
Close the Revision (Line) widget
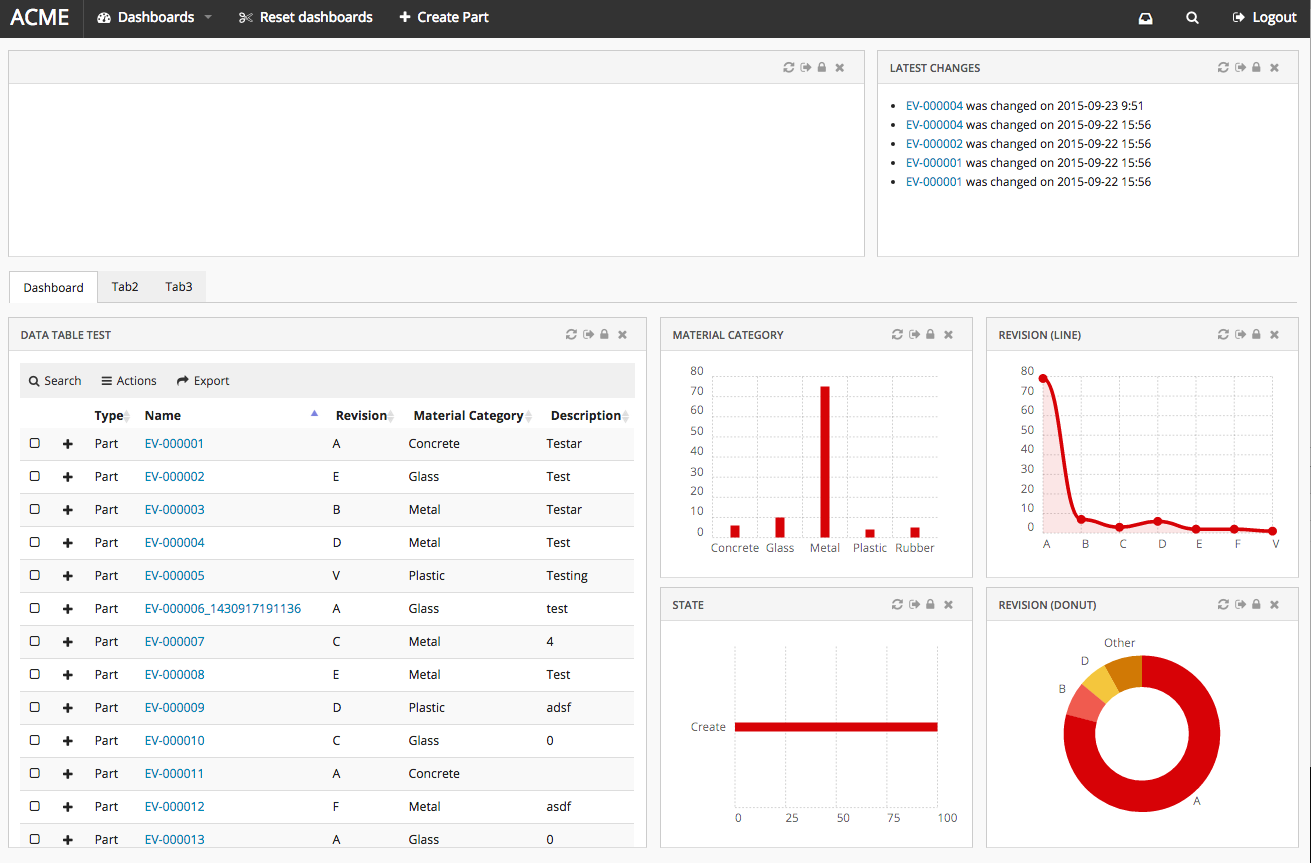point(1274,335)
